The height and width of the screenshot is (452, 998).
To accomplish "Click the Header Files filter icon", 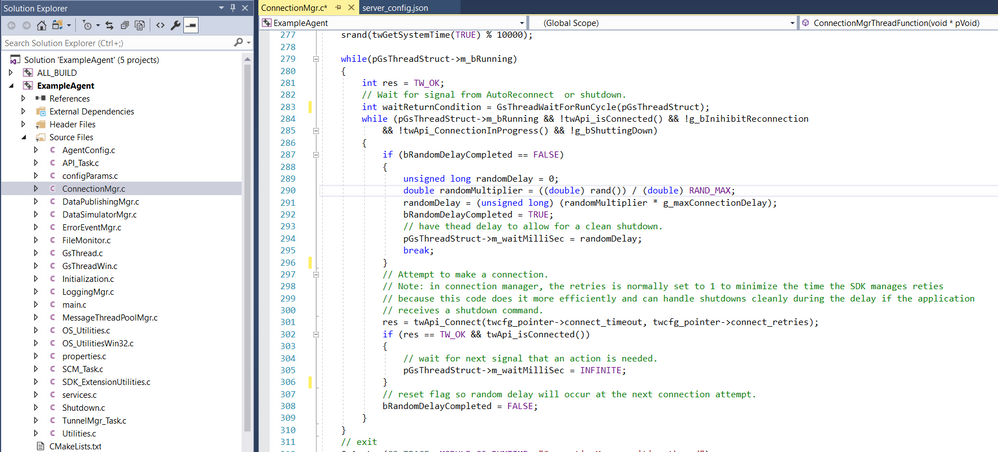I will click(41, 124).
